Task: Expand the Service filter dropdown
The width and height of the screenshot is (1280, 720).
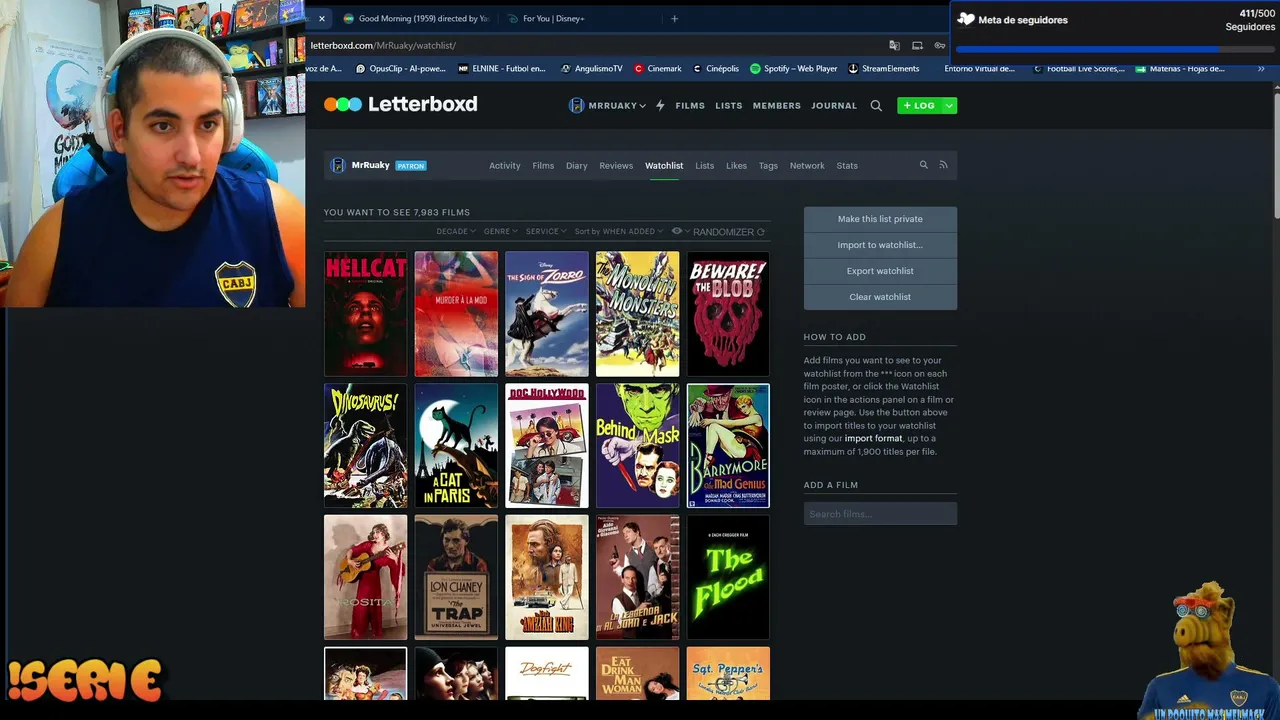Action: tap(546, 231)
